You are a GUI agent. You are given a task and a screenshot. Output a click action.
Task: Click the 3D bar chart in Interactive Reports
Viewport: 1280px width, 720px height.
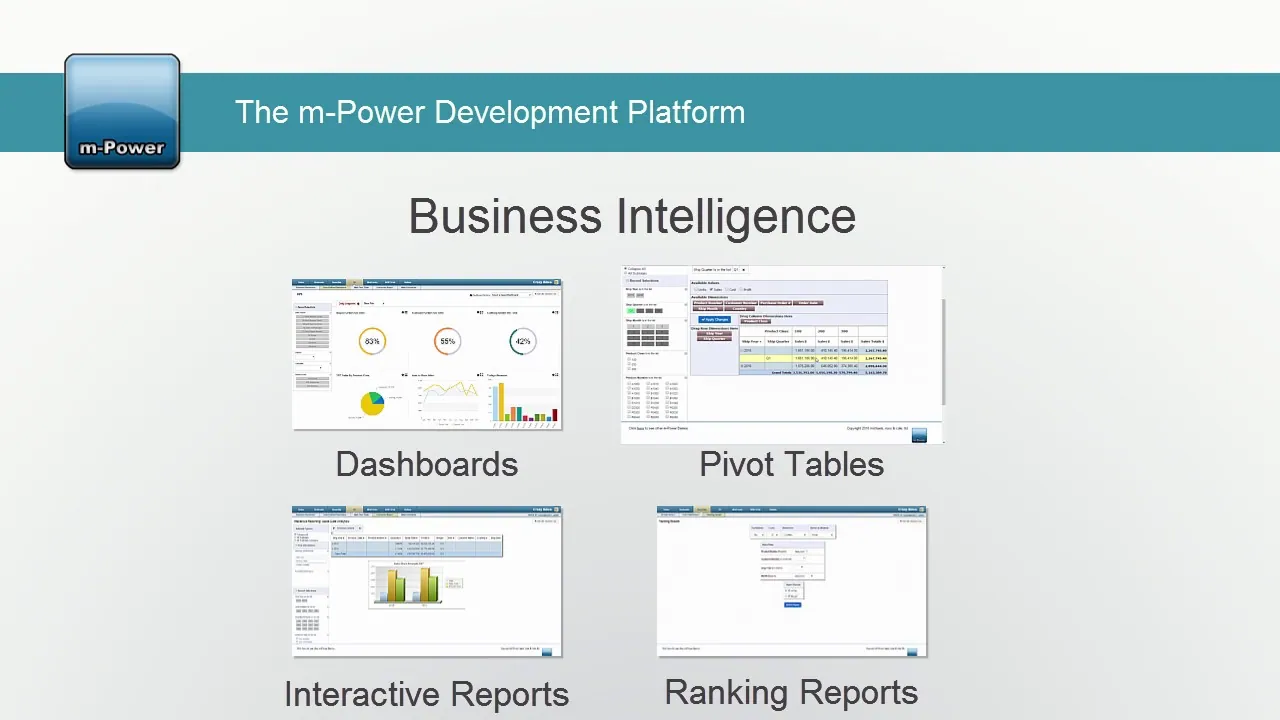[x=415, y=586]
